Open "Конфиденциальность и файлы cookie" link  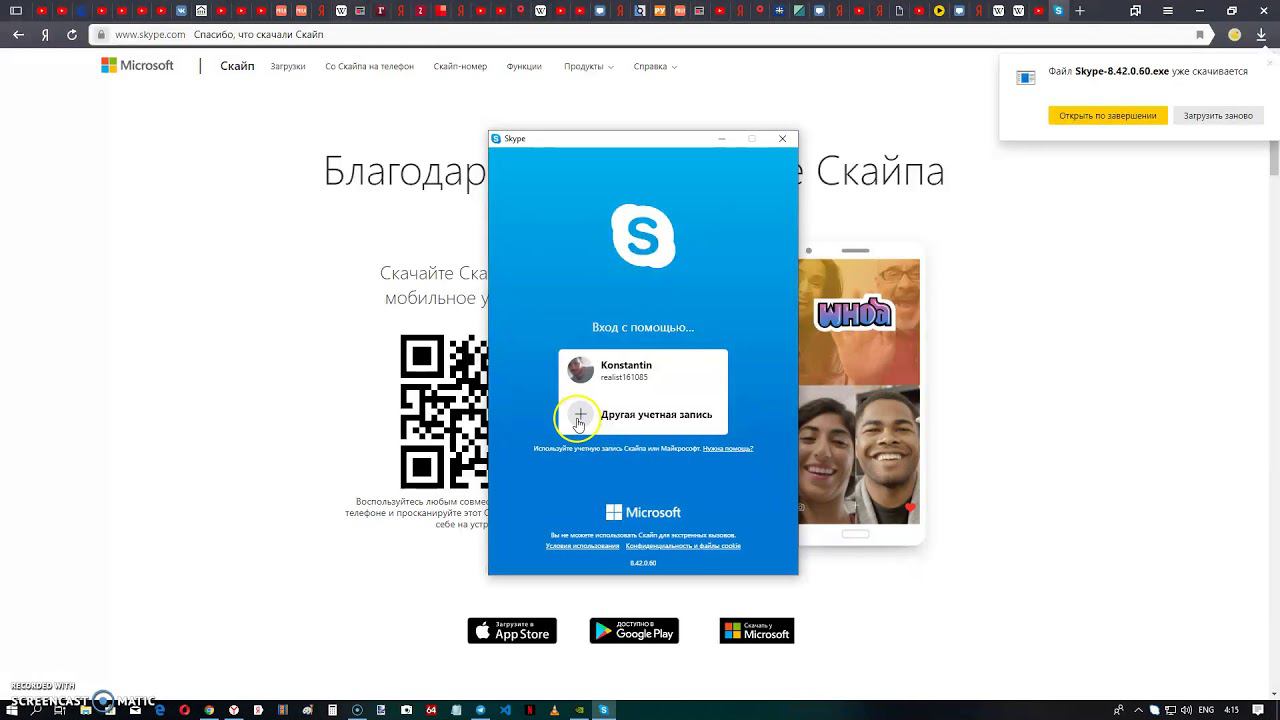coord(683,546)
